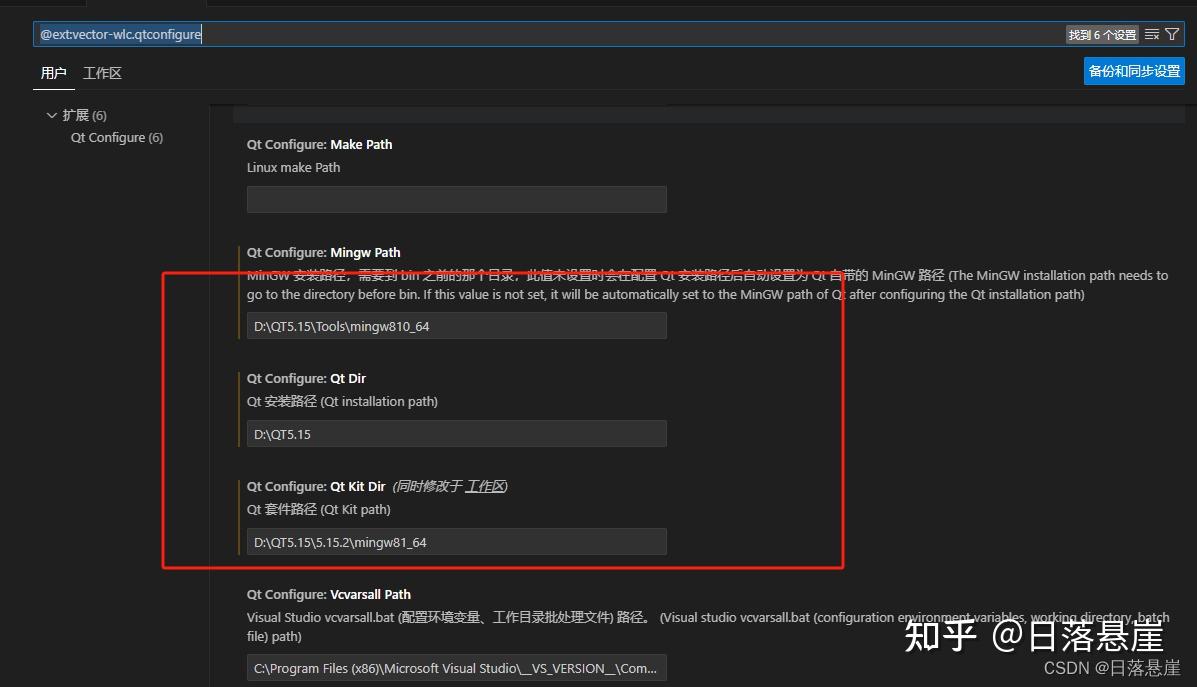Click the Qt Configure: Qt Dir heading
The height and width of the screenshot is (687, 1197).
click(306, 378)
